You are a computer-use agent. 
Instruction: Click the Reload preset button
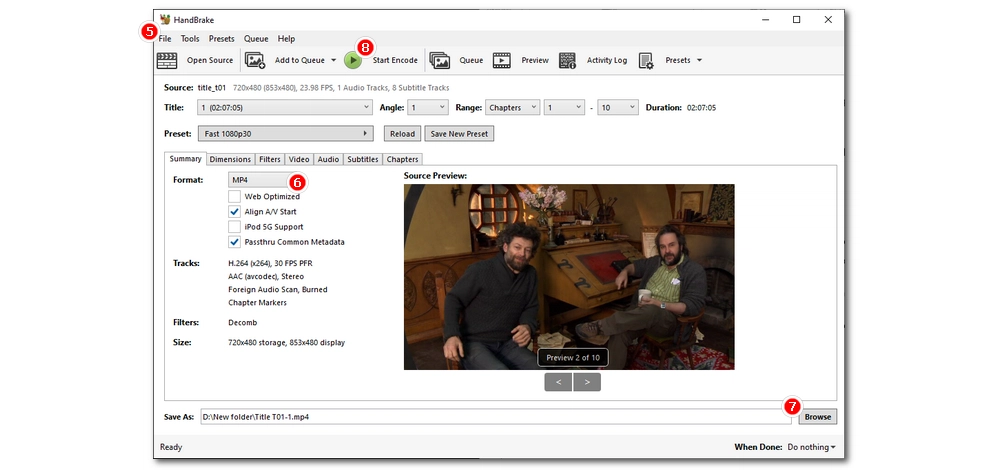click(402, 134)
